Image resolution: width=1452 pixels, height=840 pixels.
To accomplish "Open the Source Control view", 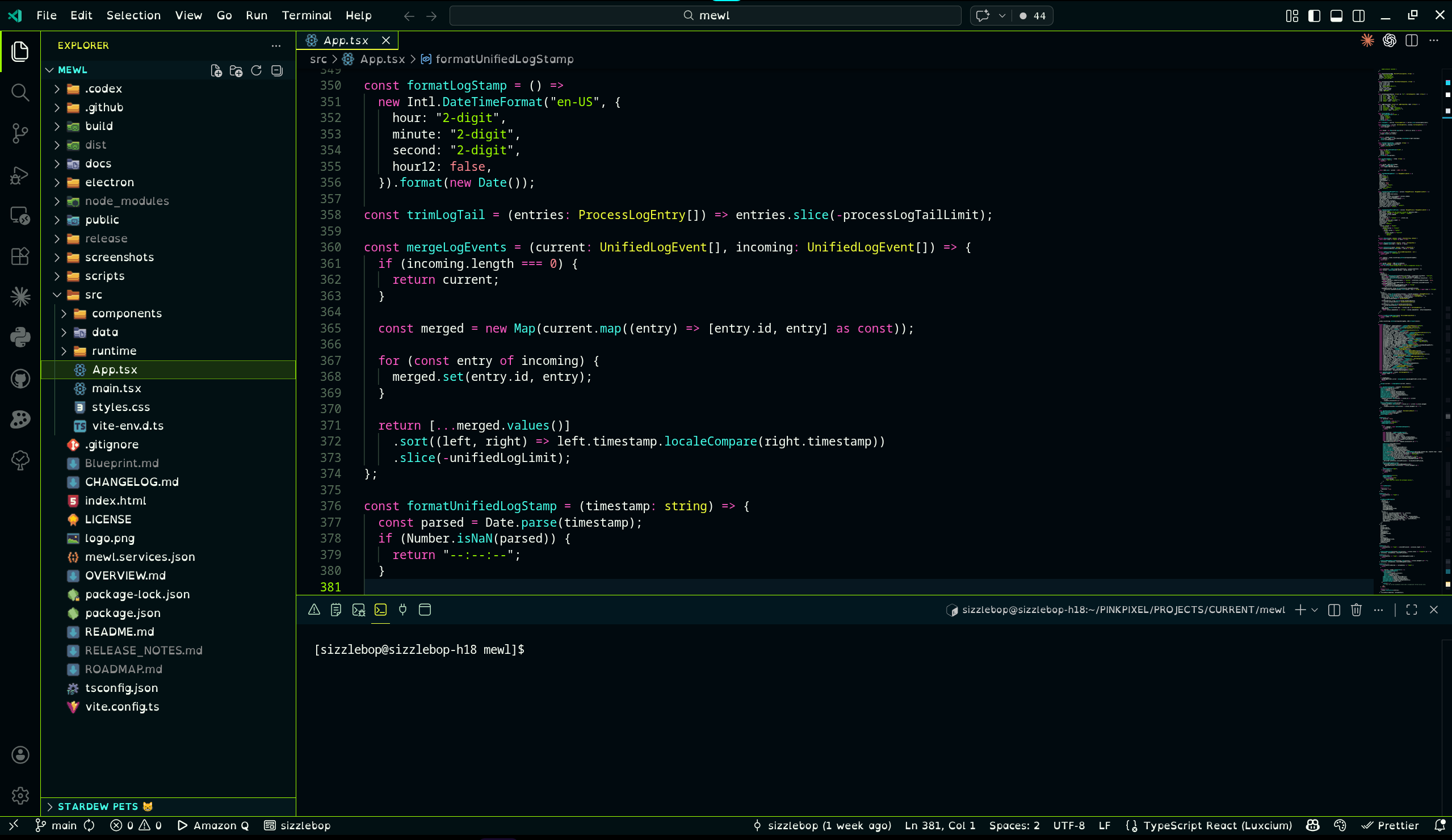I will click(x=20, y=133).
